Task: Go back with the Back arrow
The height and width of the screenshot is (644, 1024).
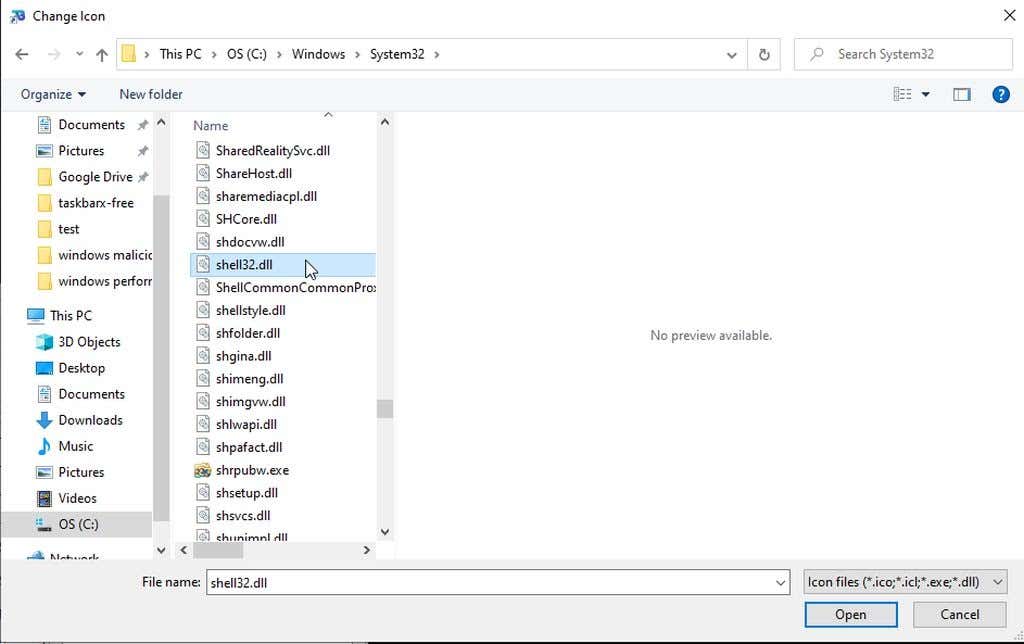Action: coord(22,54)
